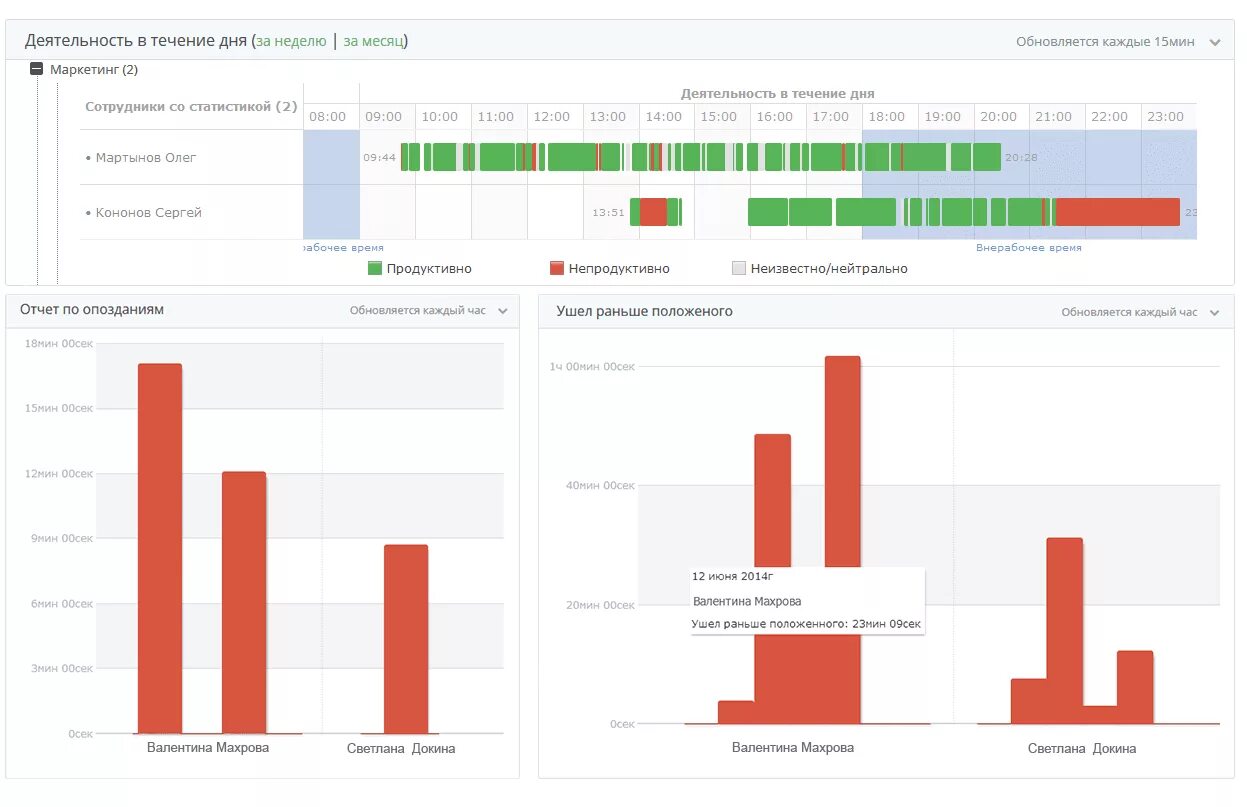Click the 18:00 hour column header
This screenshot has height=807, width=1247.
pyautogui.click(x=887, y=117)
